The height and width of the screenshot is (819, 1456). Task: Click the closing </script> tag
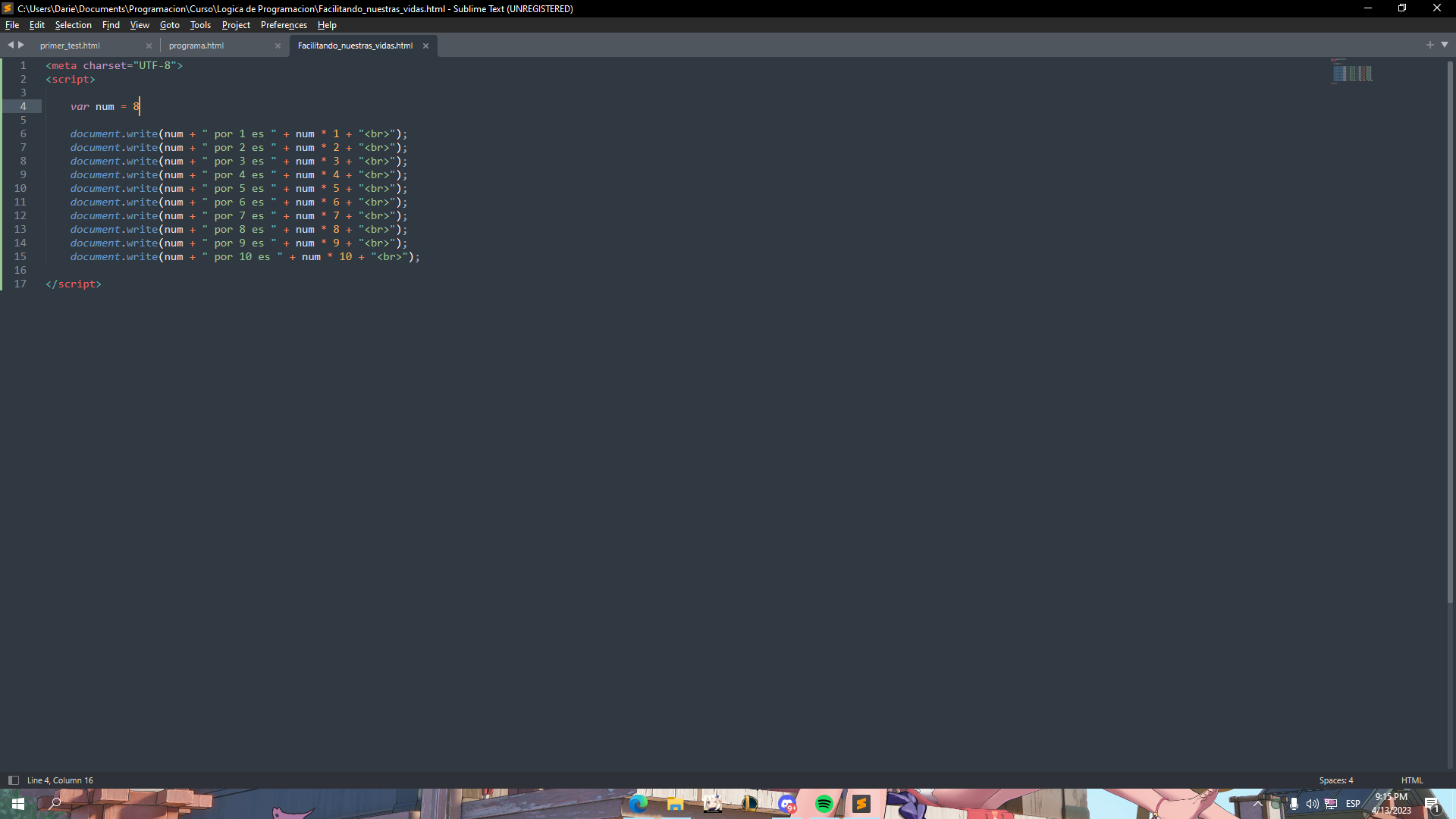74,284
